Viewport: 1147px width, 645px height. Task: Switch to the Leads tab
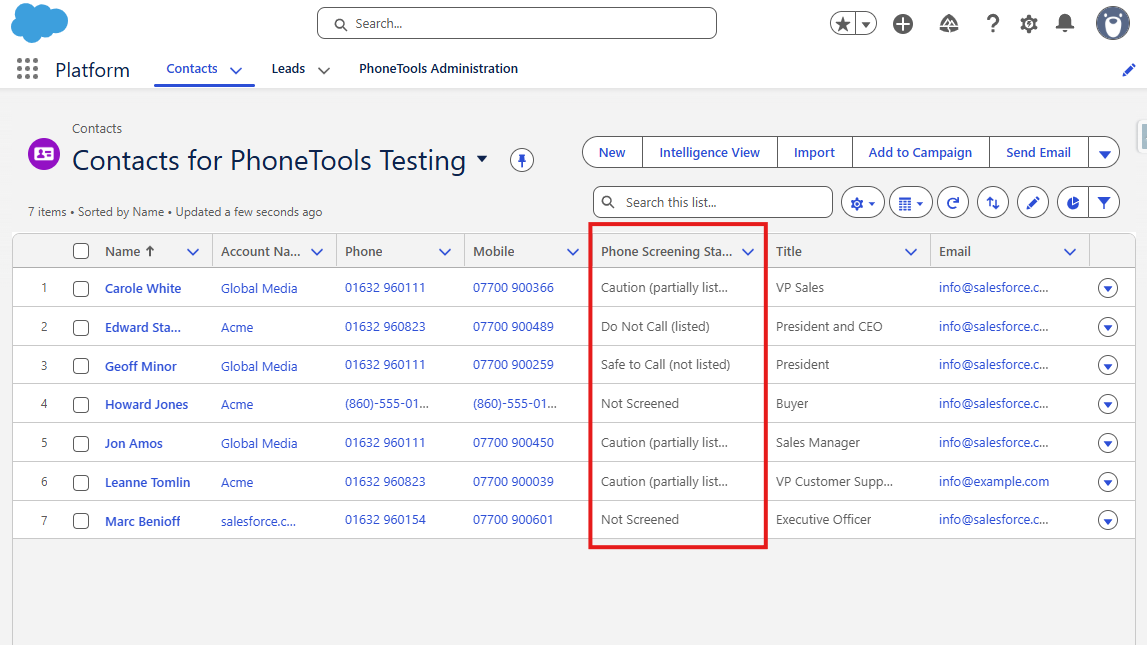coord(288,69)
